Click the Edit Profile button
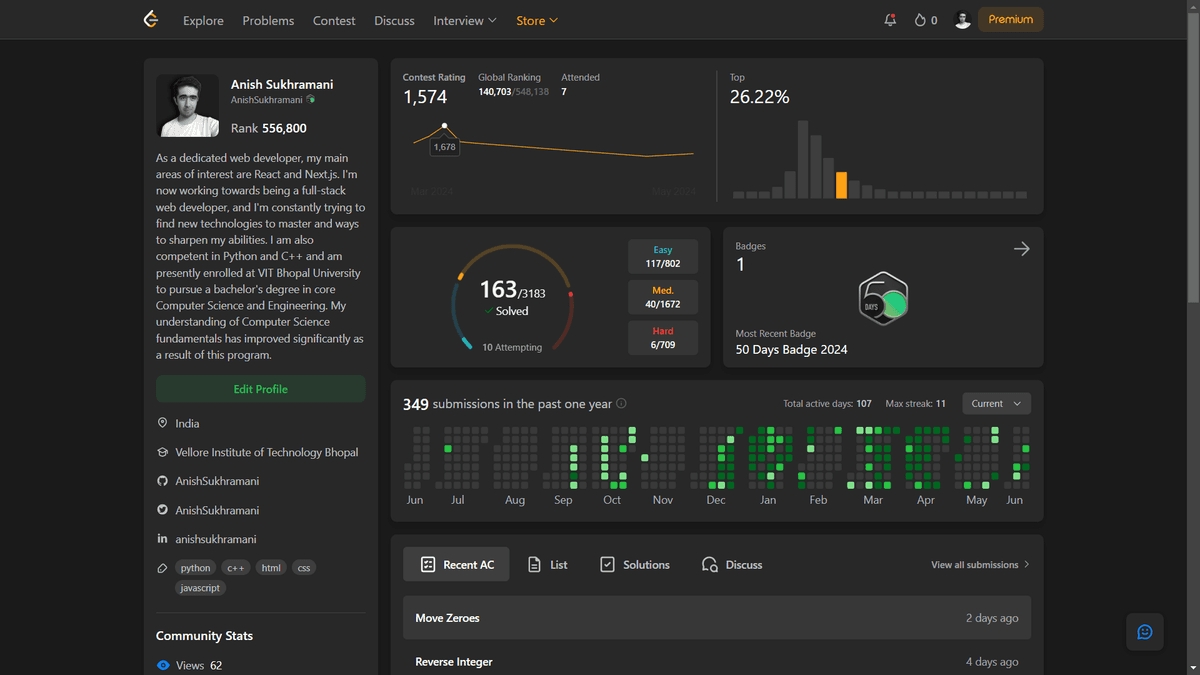Image resolution: width=1200 pixels, height=675 pixels. (x=260, y=389)
